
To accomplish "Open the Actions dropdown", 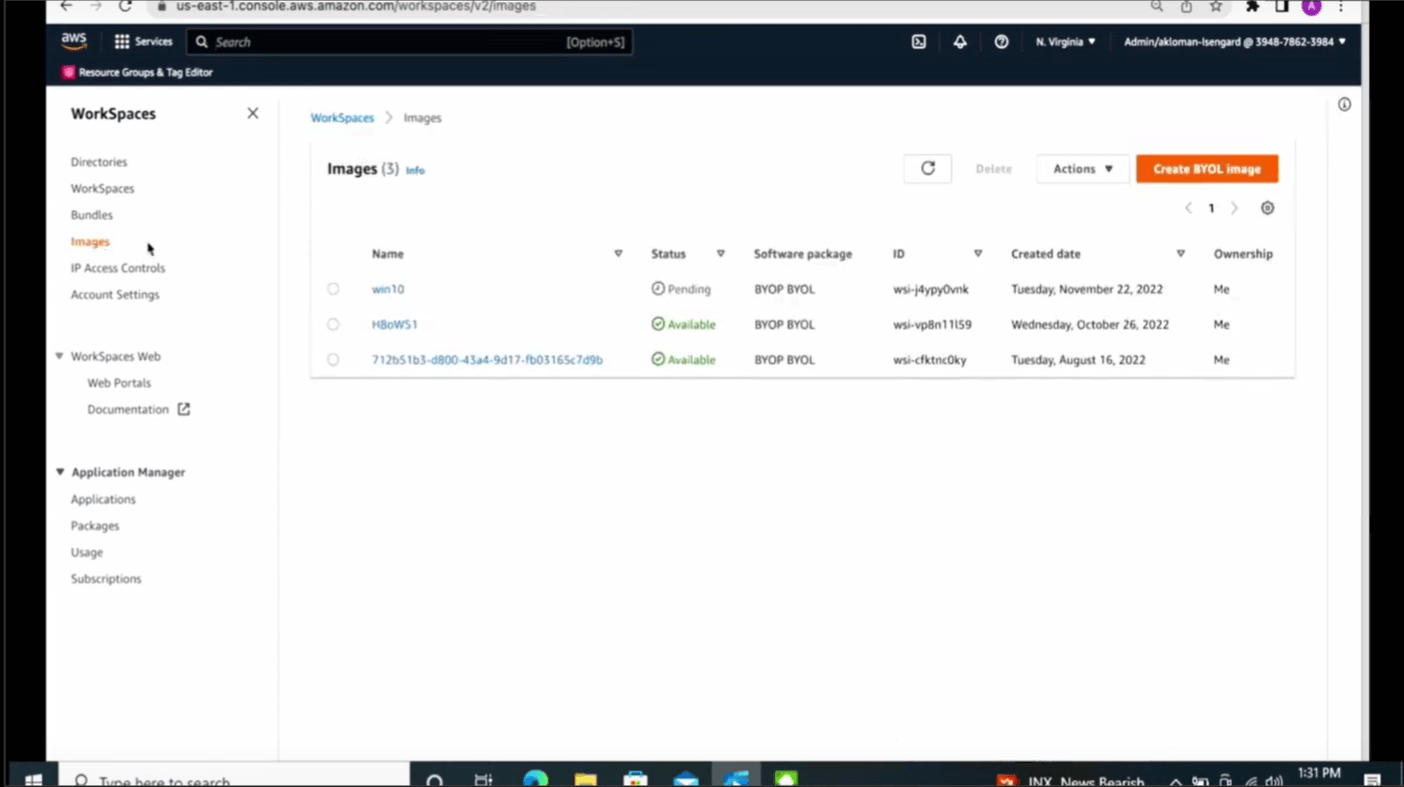I will coord(1082,168).
